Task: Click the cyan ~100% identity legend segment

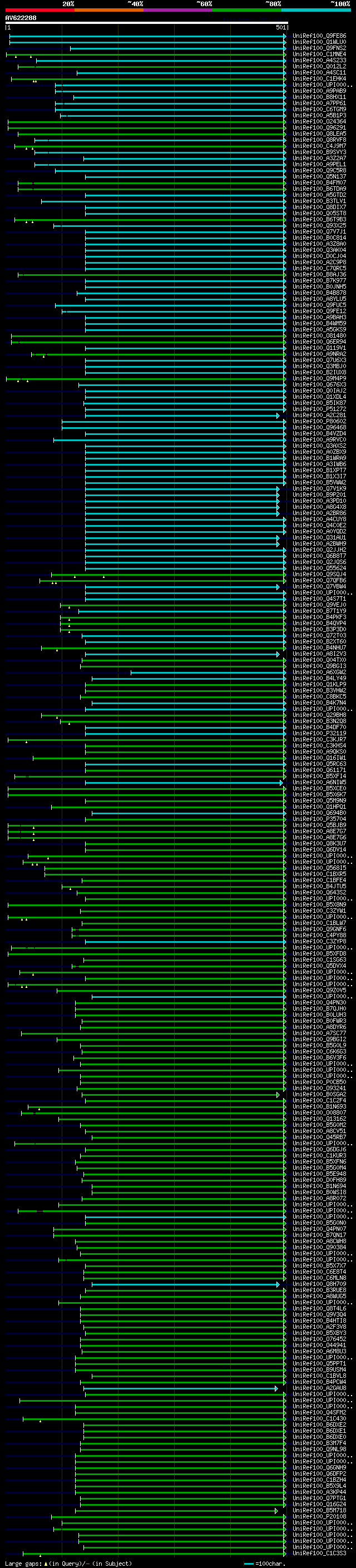Action: (x=317, y=10)
